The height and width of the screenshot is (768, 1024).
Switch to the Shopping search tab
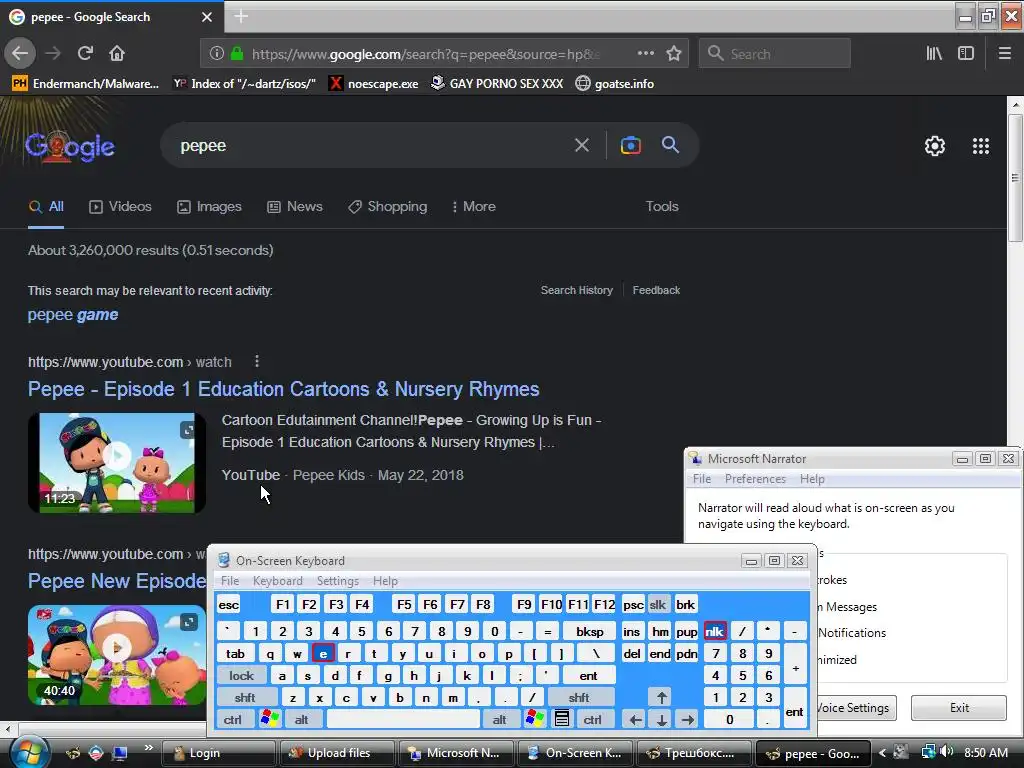(x=387, y=206)
